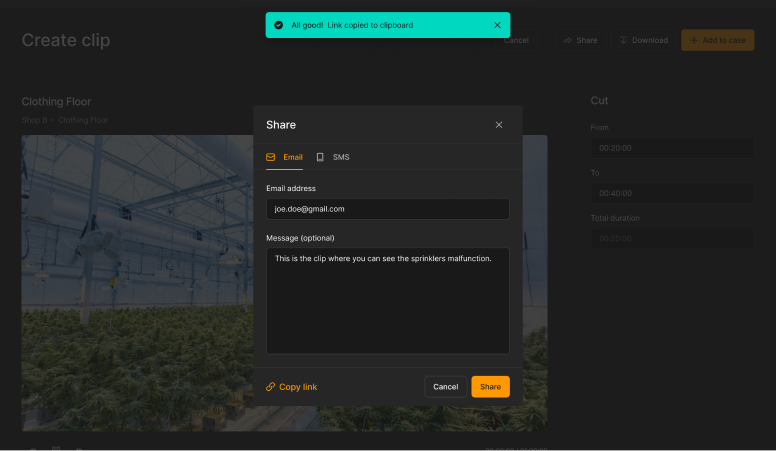Screen dimensions: 777x451
Task: Click the 'Shop B' breadcrumb text
Action: (x=35, y=120)
